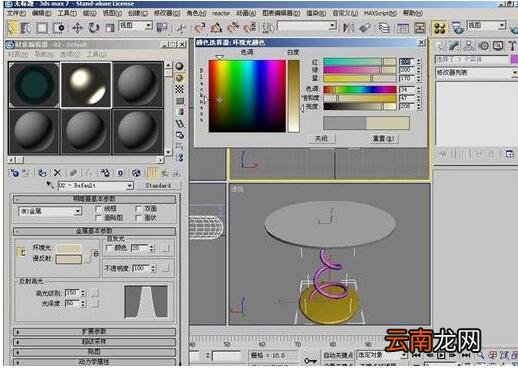Open Select by Name list tool
518x369 pixels.
(26, 28)
